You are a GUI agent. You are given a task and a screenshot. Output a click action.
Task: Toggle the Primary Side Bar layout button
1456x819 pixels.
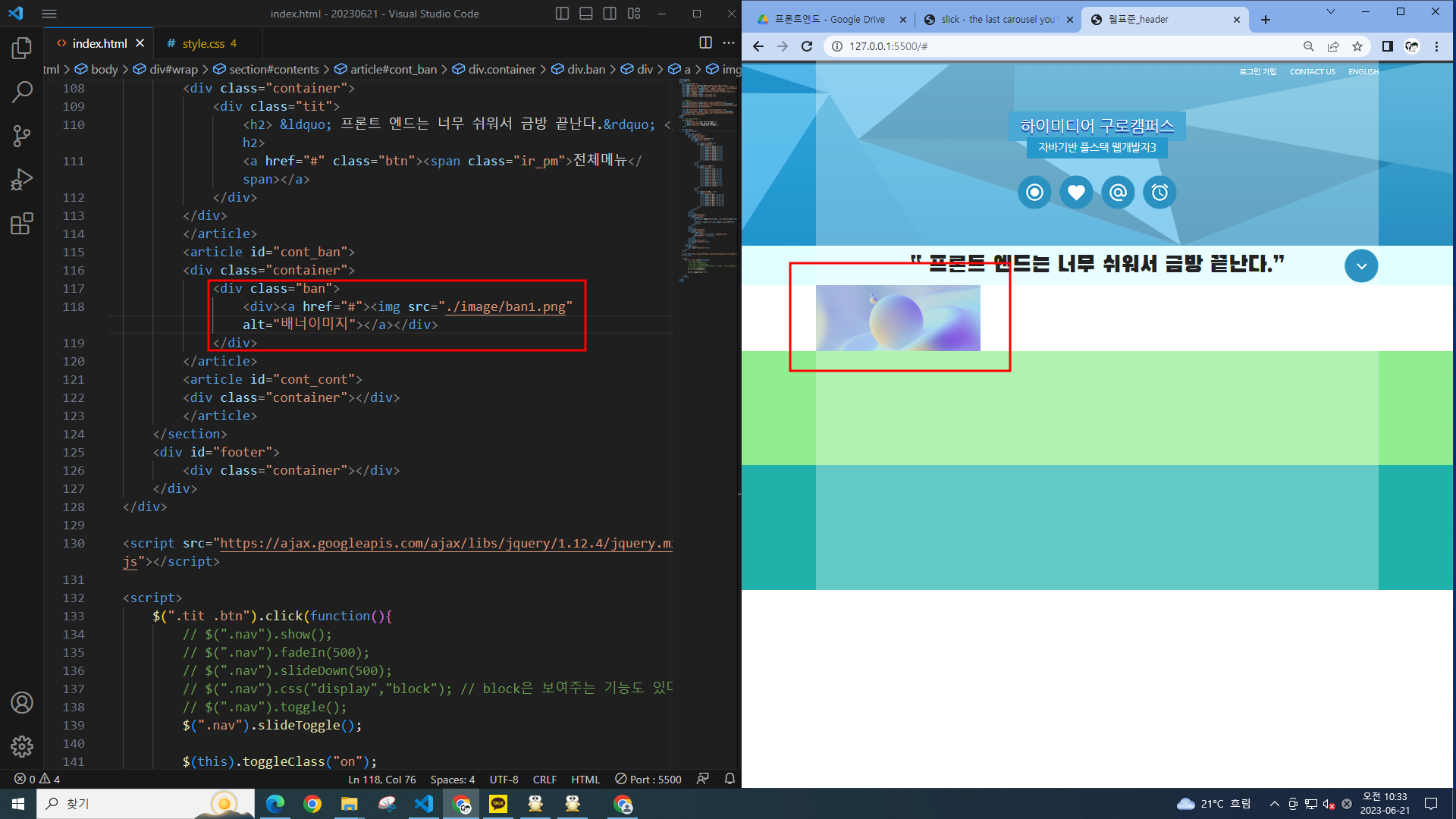(562, 14)
